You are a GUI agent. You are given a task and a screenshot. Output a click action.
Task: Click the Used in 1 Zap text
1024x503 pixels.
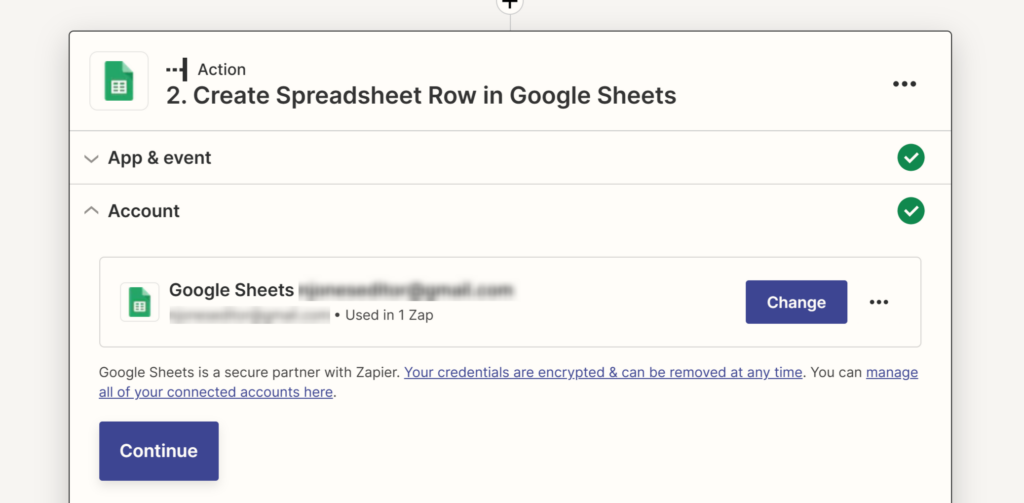389,315
